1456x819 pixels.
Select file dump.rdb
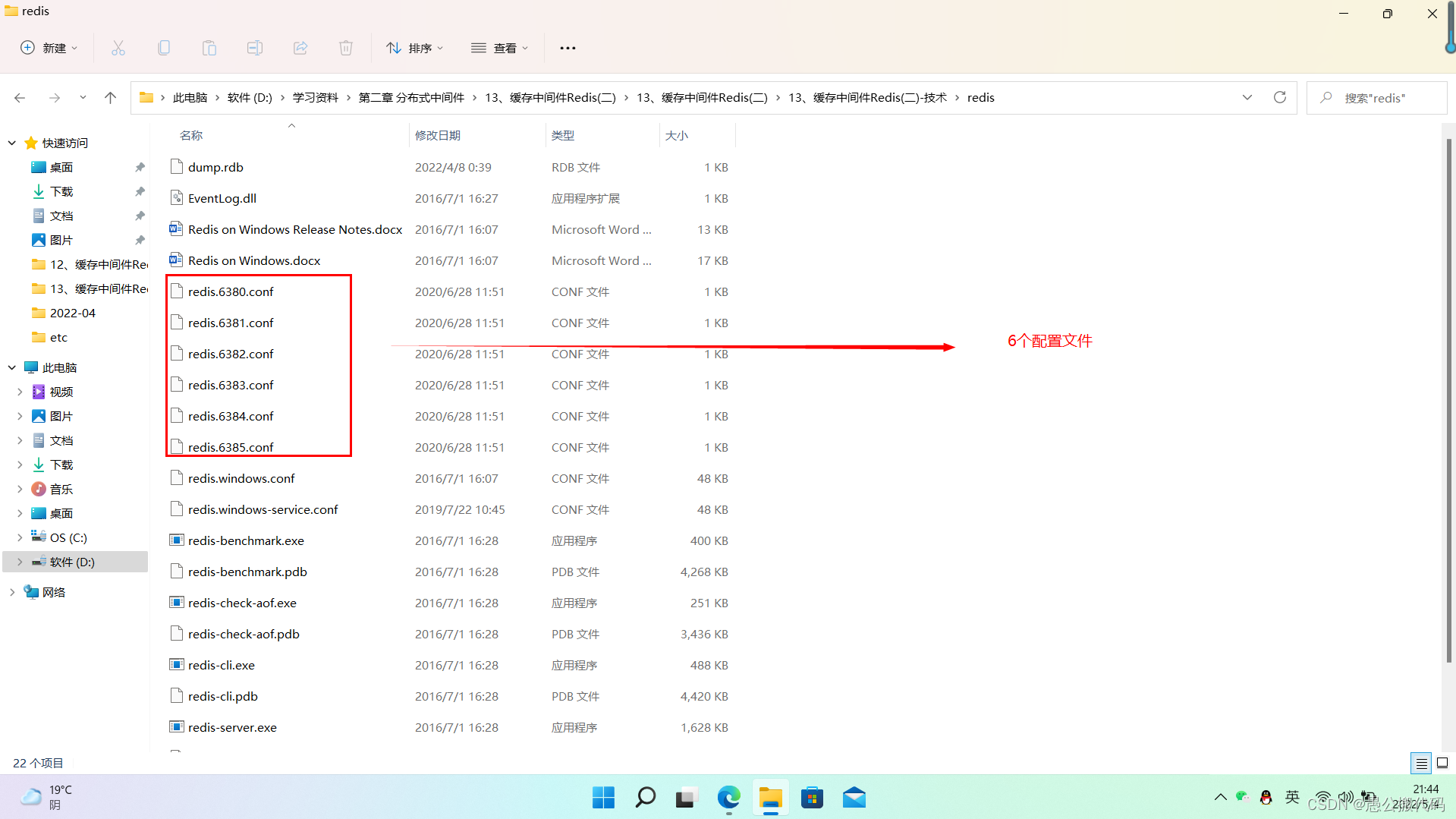[215, 167]
